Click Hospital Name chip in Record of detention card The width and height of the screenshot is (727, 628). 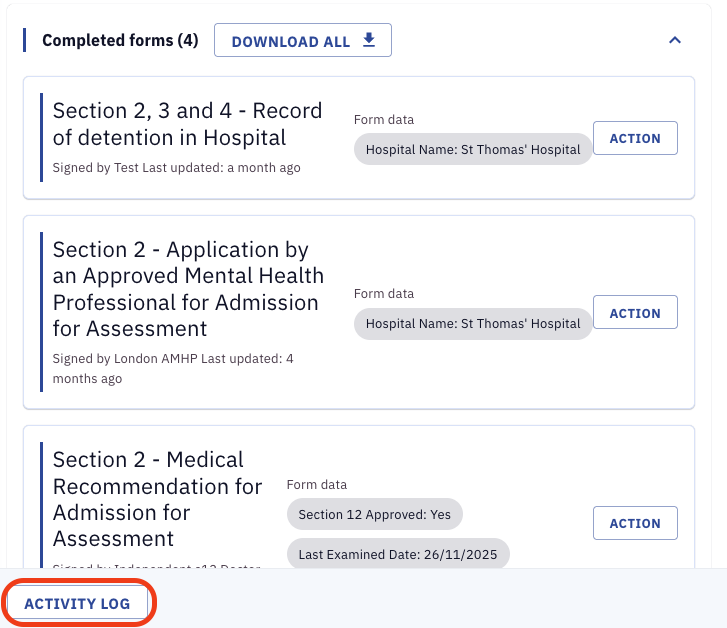(473, 149)
